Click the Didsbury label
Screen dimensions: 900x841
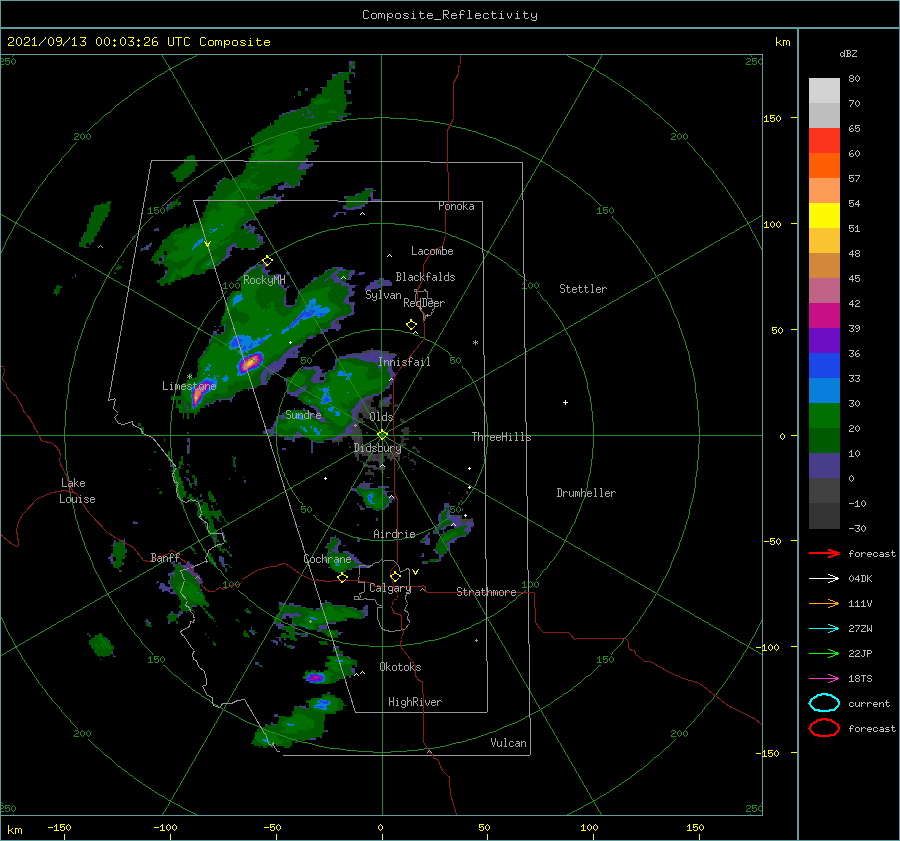click(377, 448)
